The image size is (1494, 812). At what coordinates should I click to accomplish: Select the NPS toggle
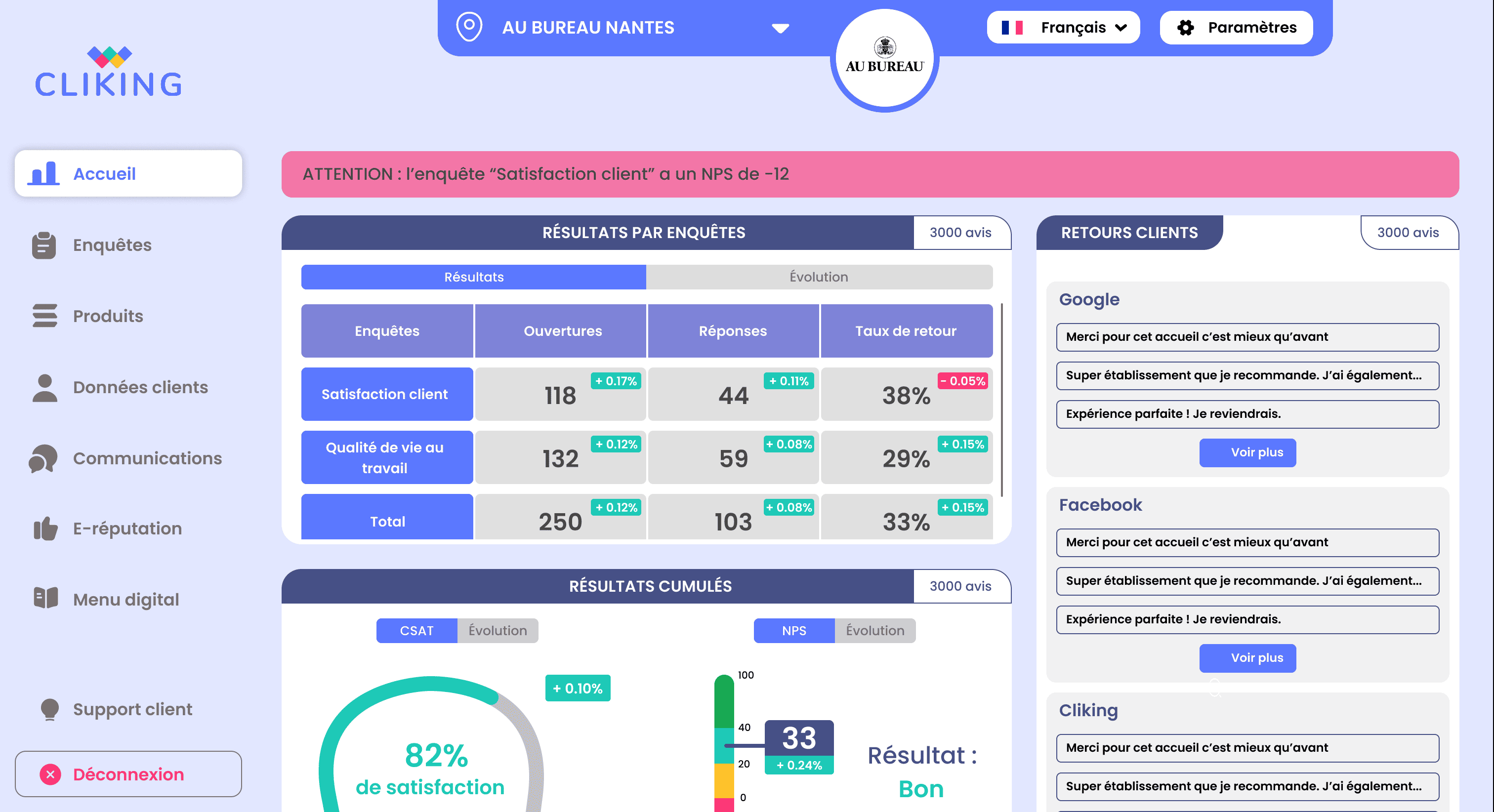794,630
